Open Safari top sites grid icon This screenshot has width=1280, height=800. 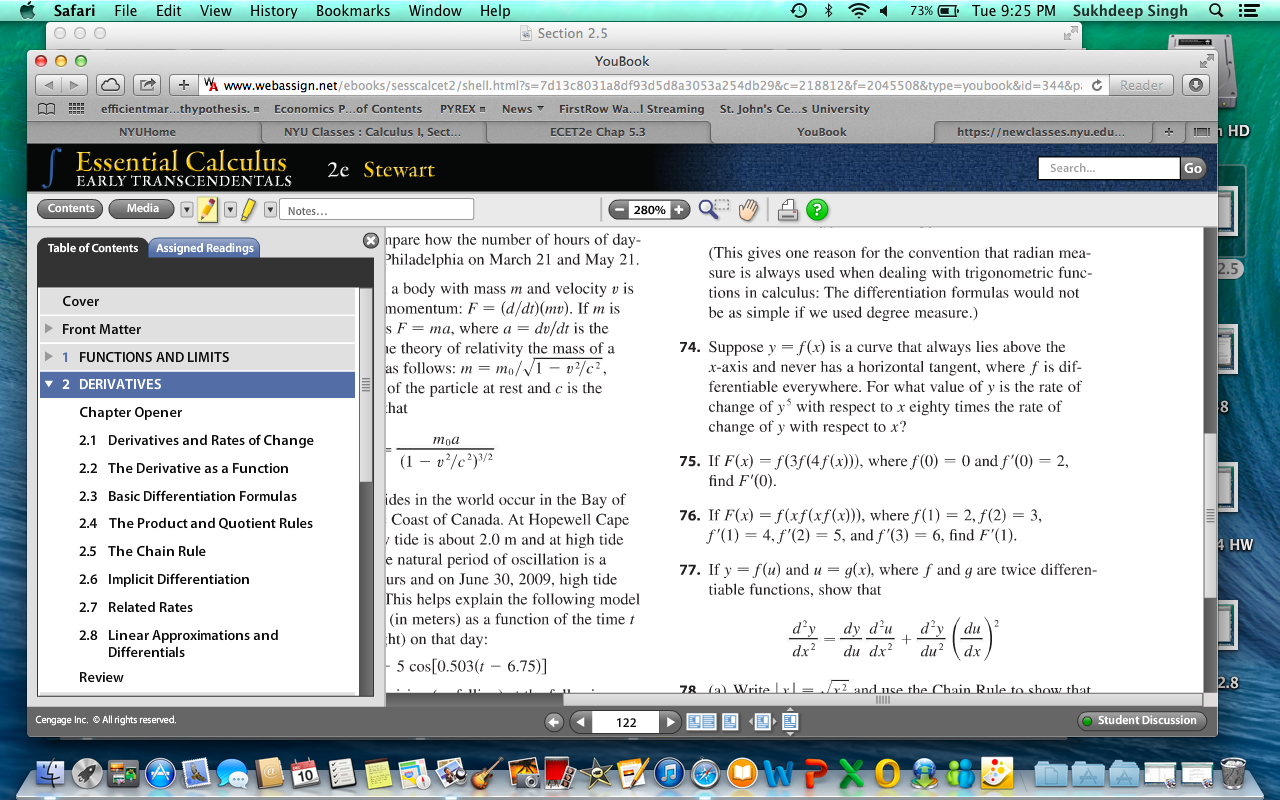click(x=76, y=109)
